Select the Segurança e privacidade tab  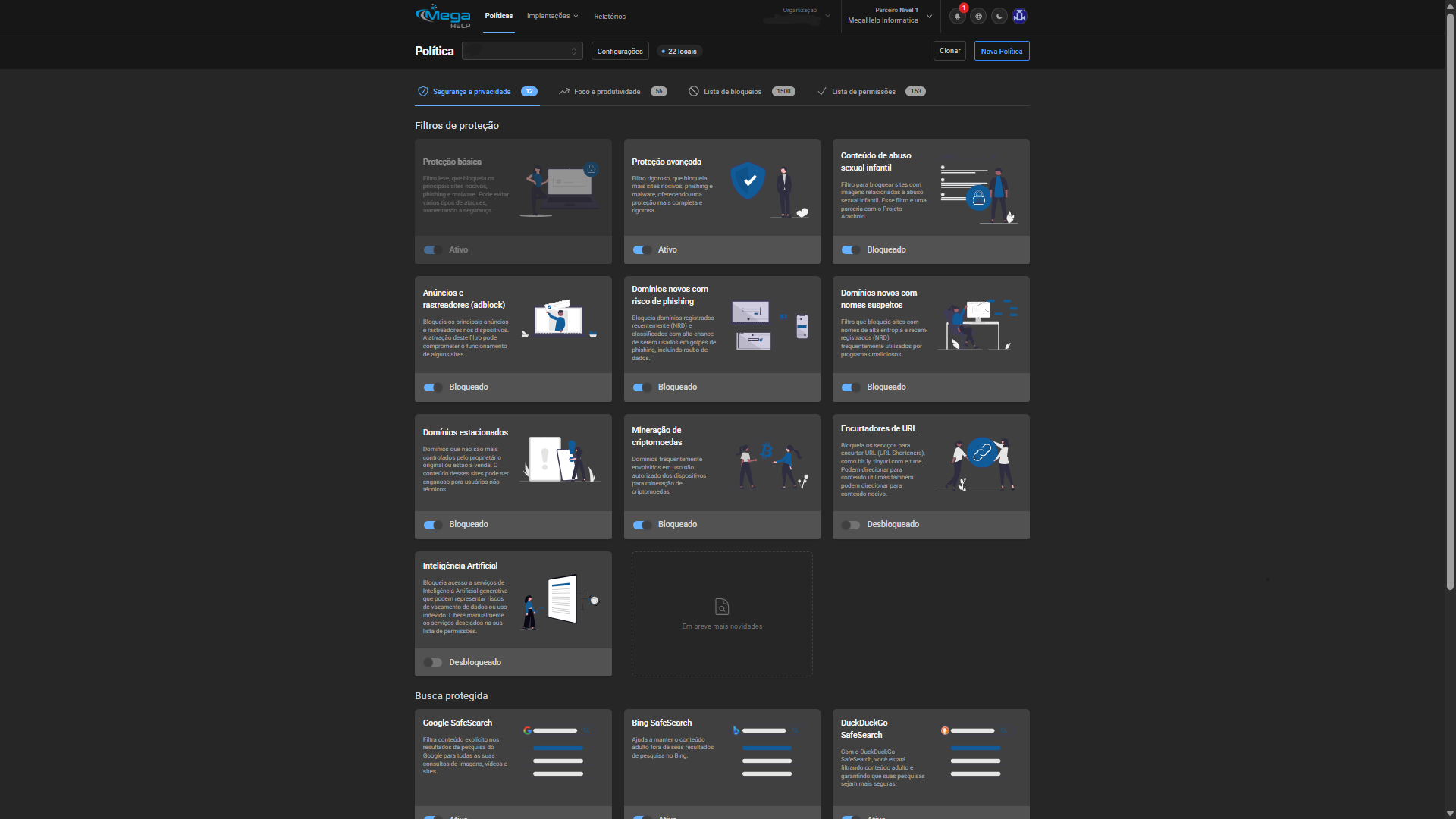point(477,92)
